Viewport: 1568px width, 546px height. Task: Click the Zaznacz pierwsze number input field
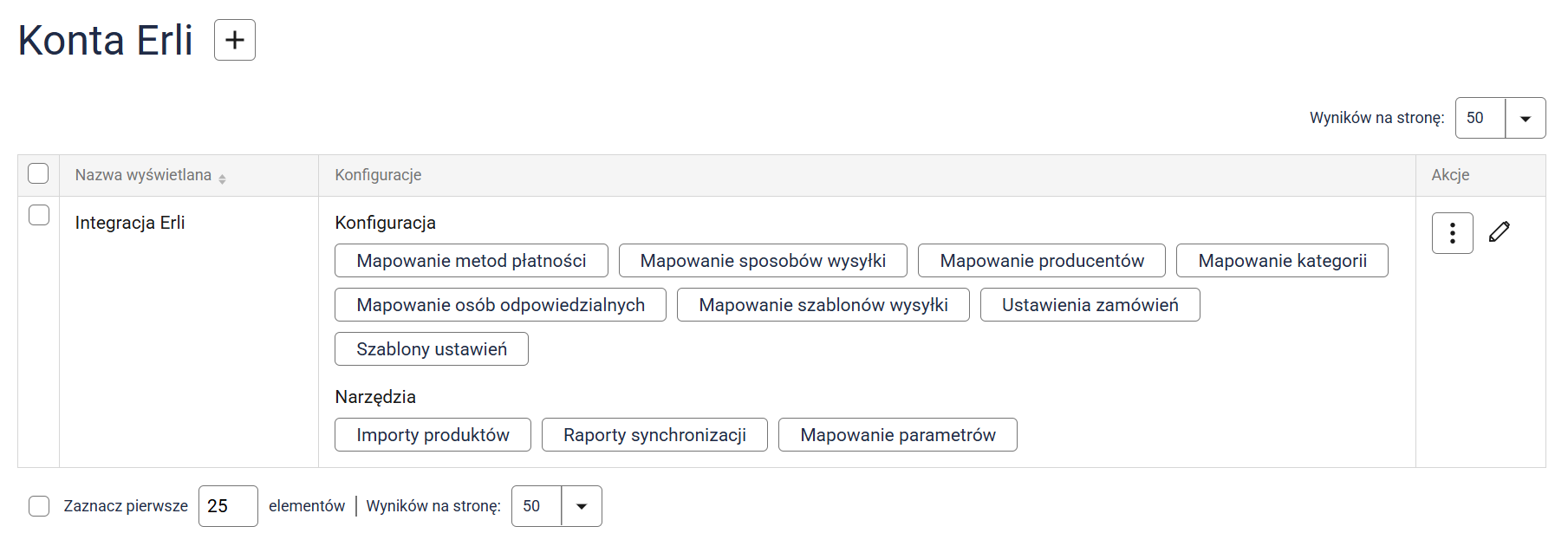click(x=228, y=506)
